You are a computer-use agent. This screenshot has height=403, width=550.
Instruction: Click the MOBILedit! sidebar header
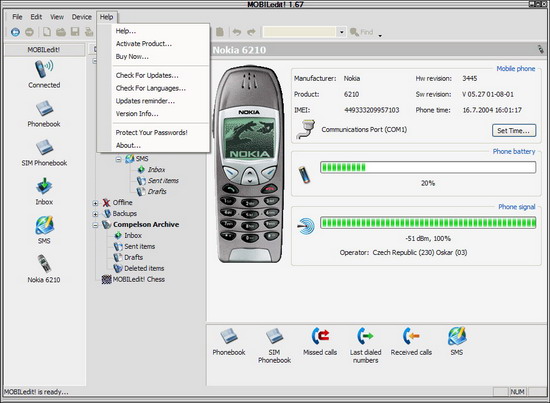[44, 49]
